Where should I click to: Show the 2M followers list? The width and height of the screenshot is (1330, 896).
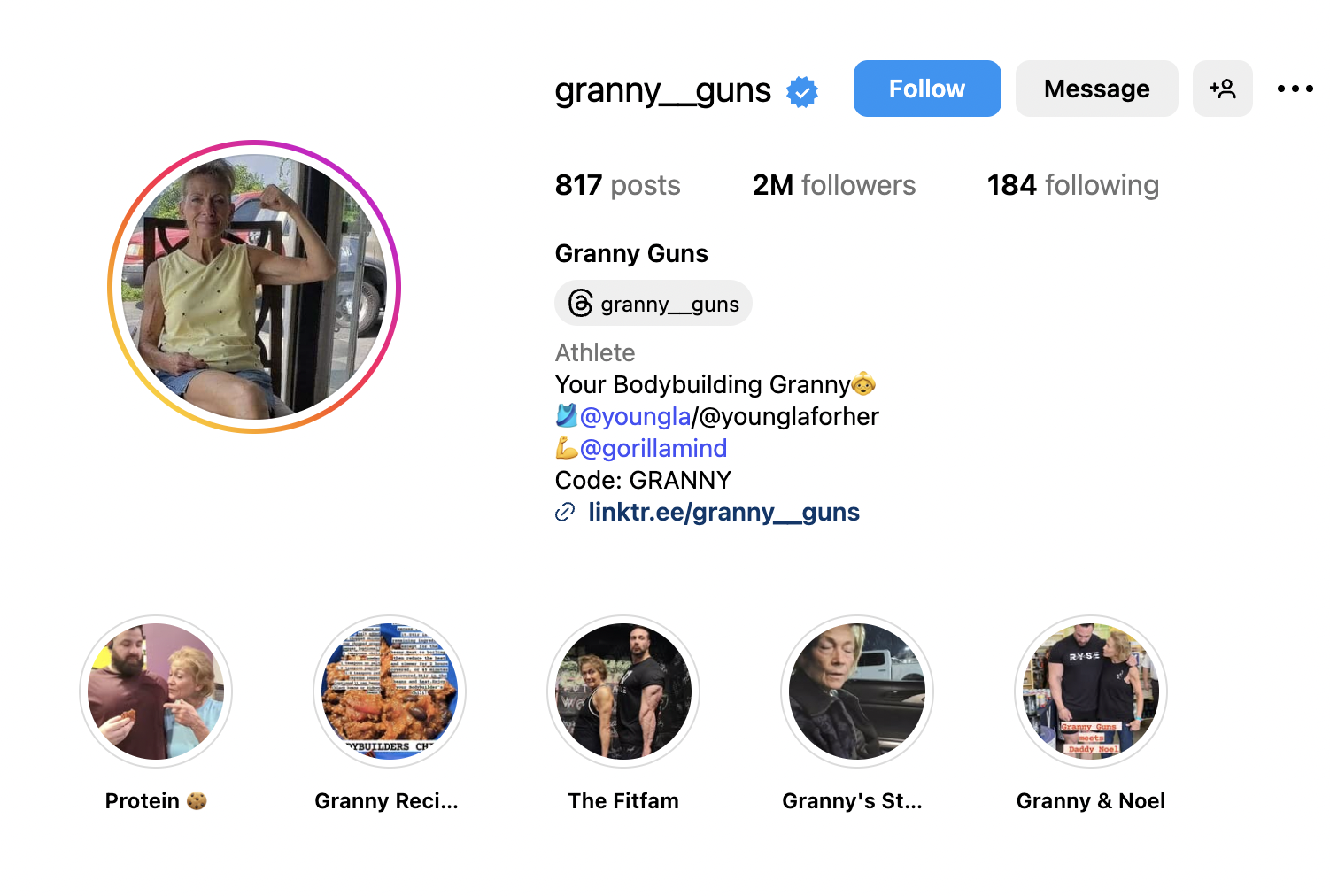(x=833, y=185)
